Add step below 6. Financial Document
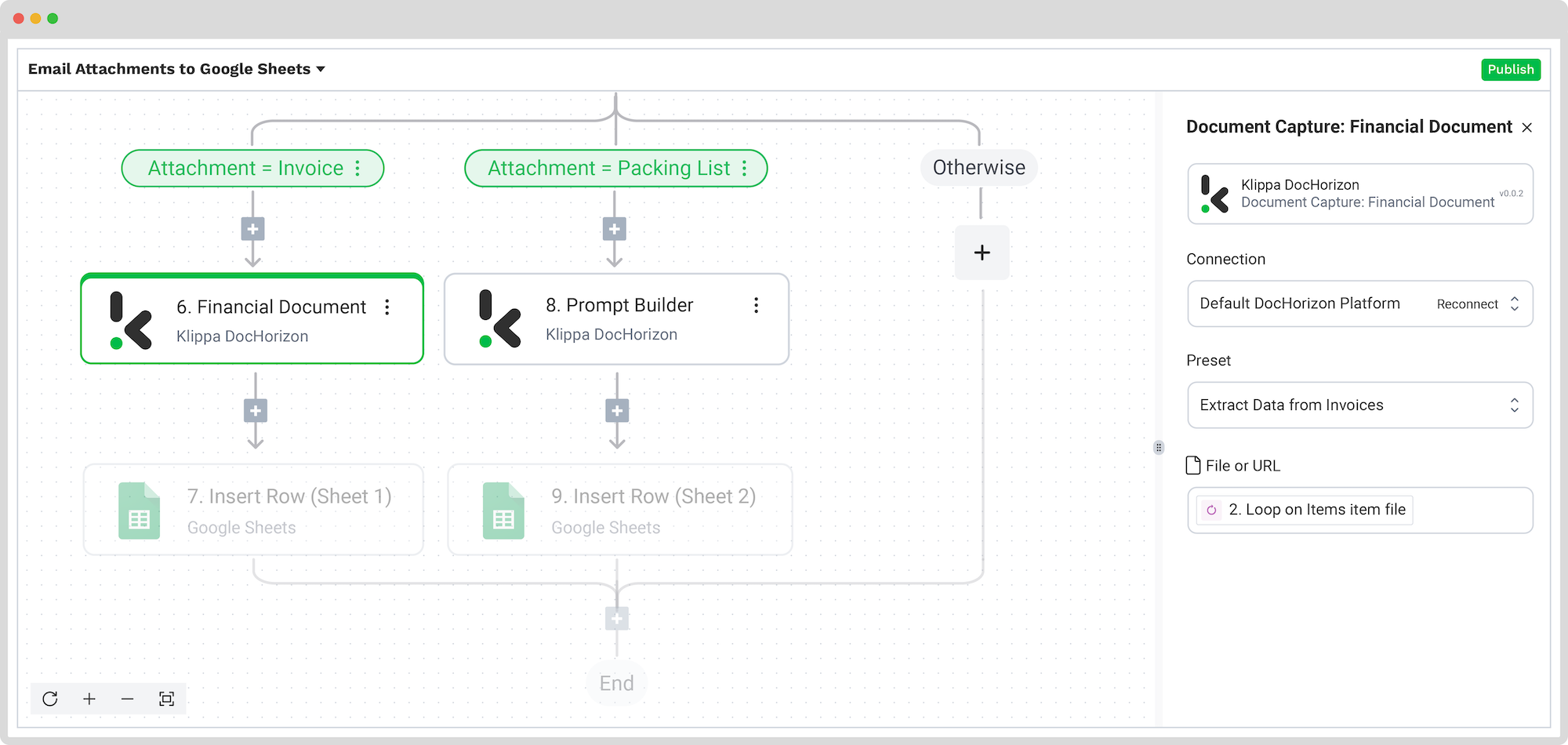Screen dimensions: 1568x745 [x=256, y=411]
